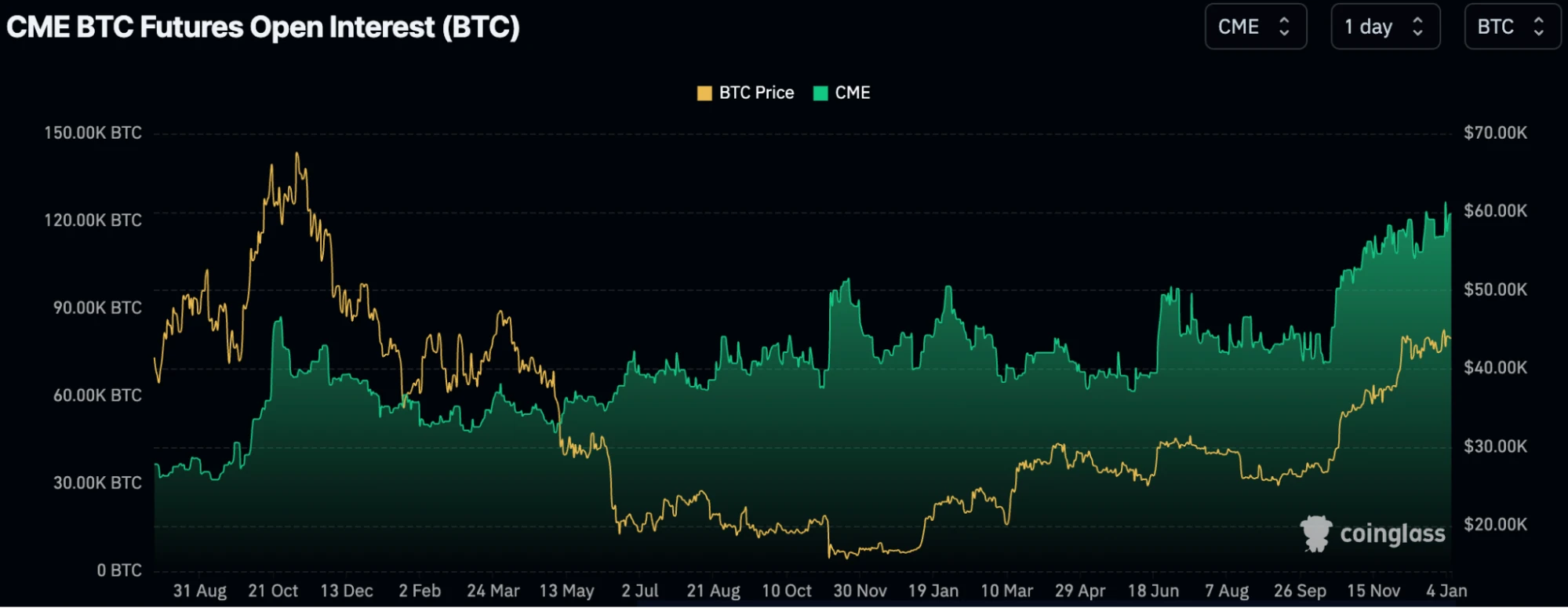Toggle the CME legend series
The image size is (1568, 608).
[842, 93]
